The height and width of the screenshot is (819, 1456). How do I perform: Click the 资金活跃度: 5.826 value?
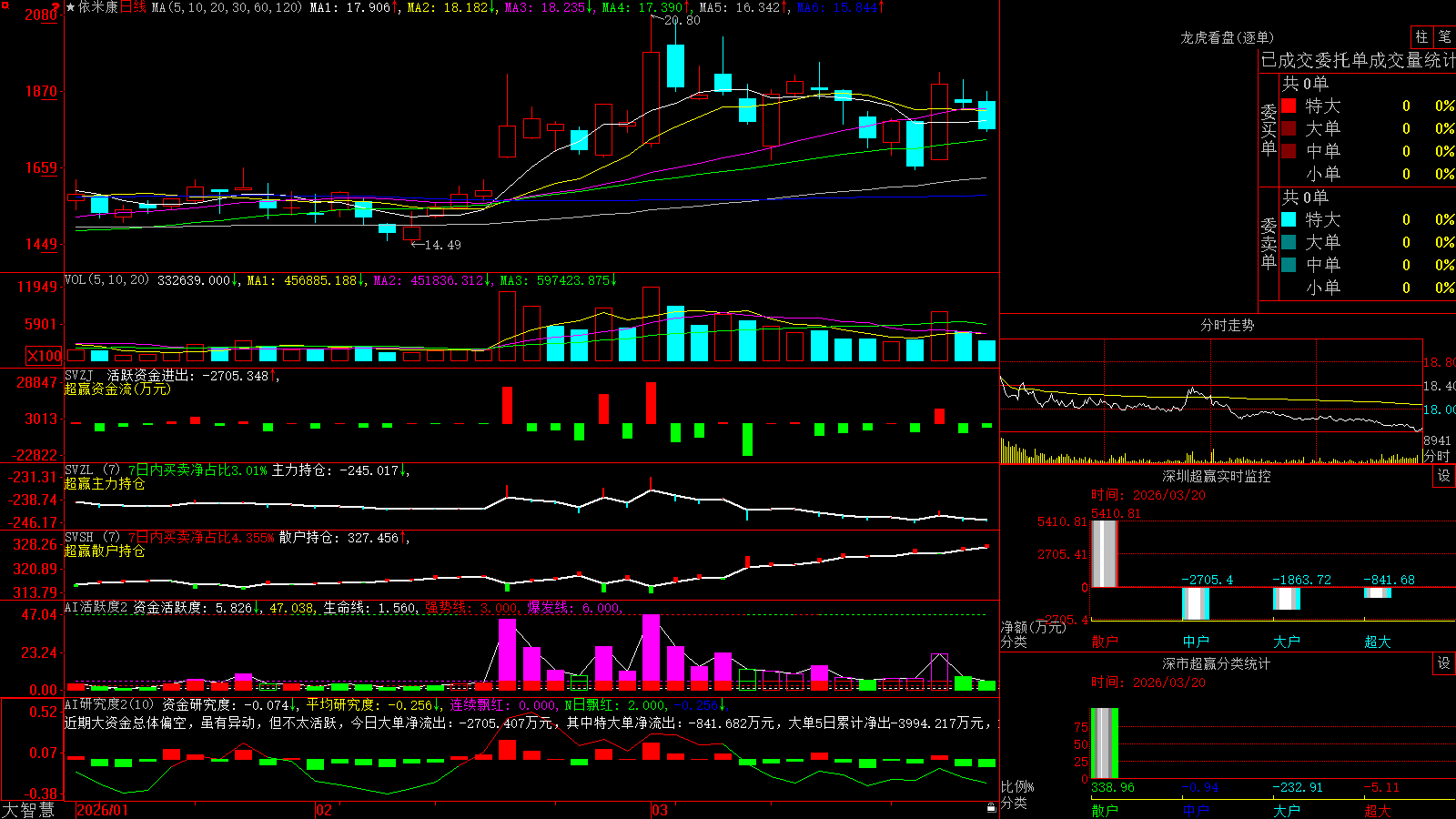[x=197, y=608]
